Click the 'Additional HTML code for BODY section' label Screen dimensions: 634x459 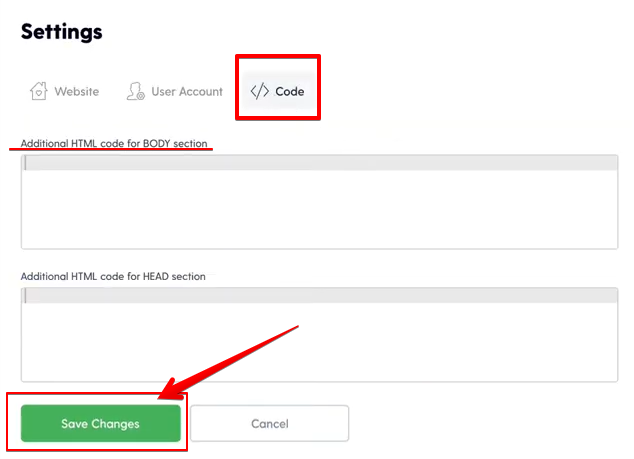click(114, 144)
